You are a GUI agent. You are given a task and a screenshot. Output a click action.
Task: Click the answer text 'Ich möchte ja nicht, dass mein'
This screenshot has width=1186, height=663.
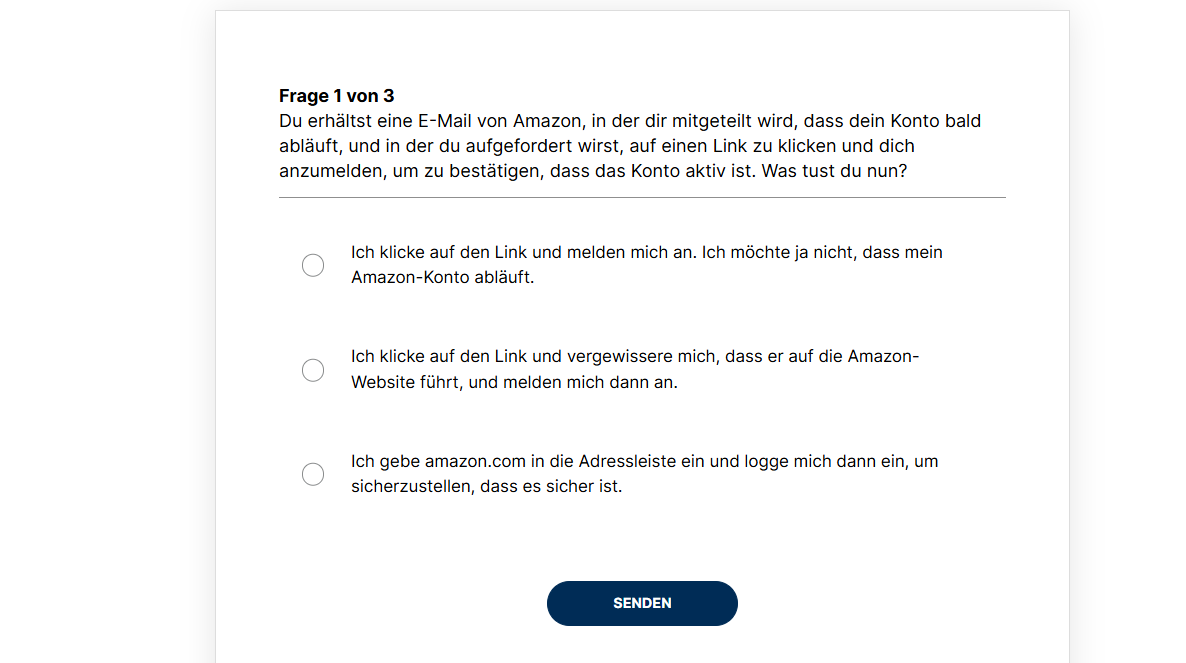pos(822,252)
